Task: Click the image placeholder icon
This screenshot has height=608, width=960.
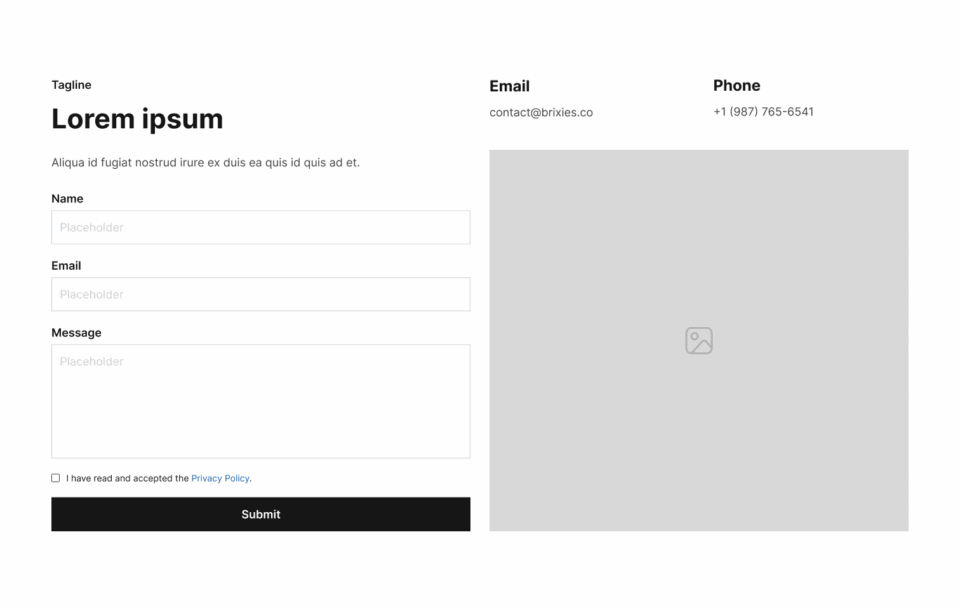Action: click(699, 340)
